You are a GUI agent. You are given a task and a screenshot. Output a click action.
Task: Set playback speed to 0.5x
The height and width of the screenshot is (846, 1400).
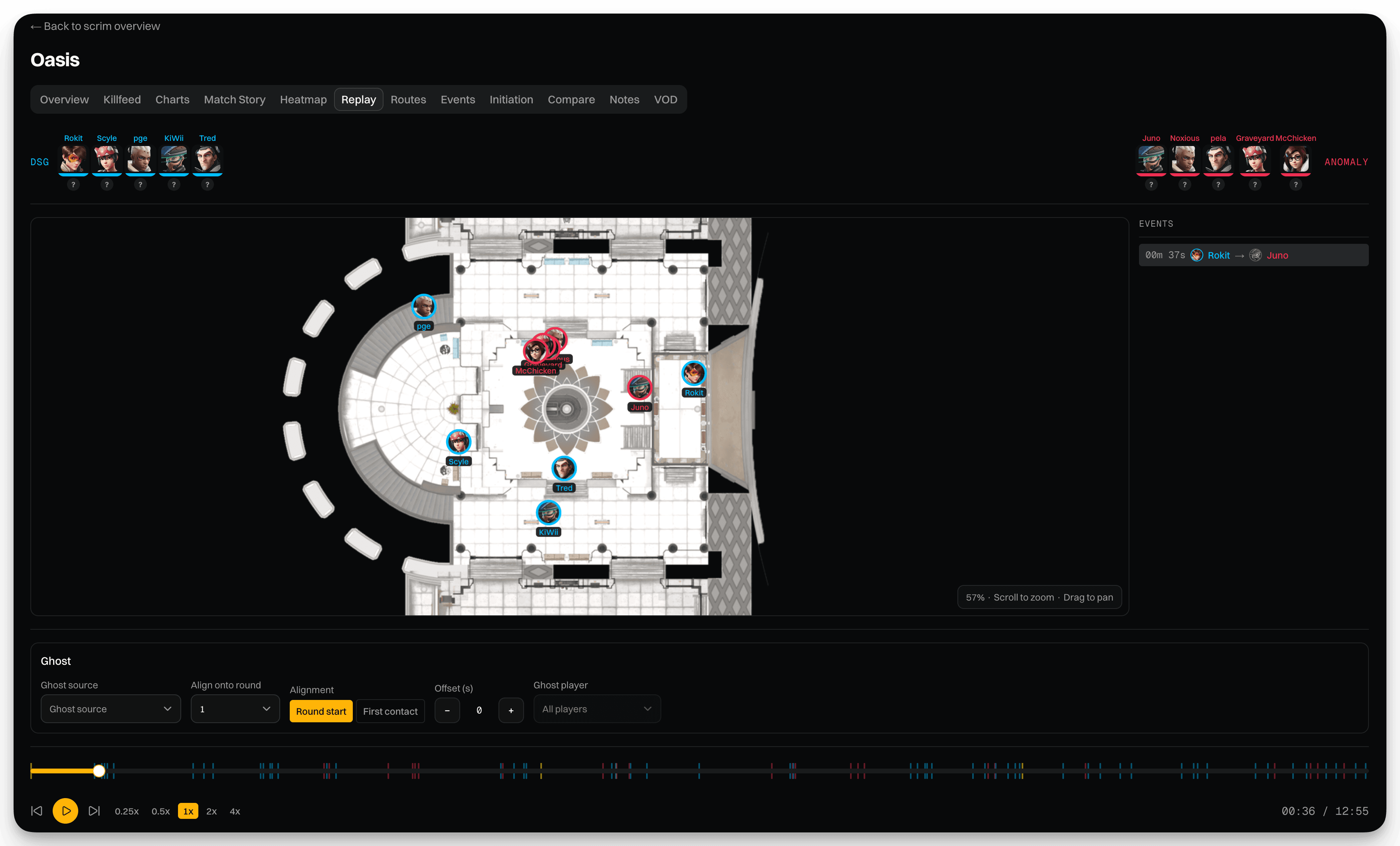point(161,811)
